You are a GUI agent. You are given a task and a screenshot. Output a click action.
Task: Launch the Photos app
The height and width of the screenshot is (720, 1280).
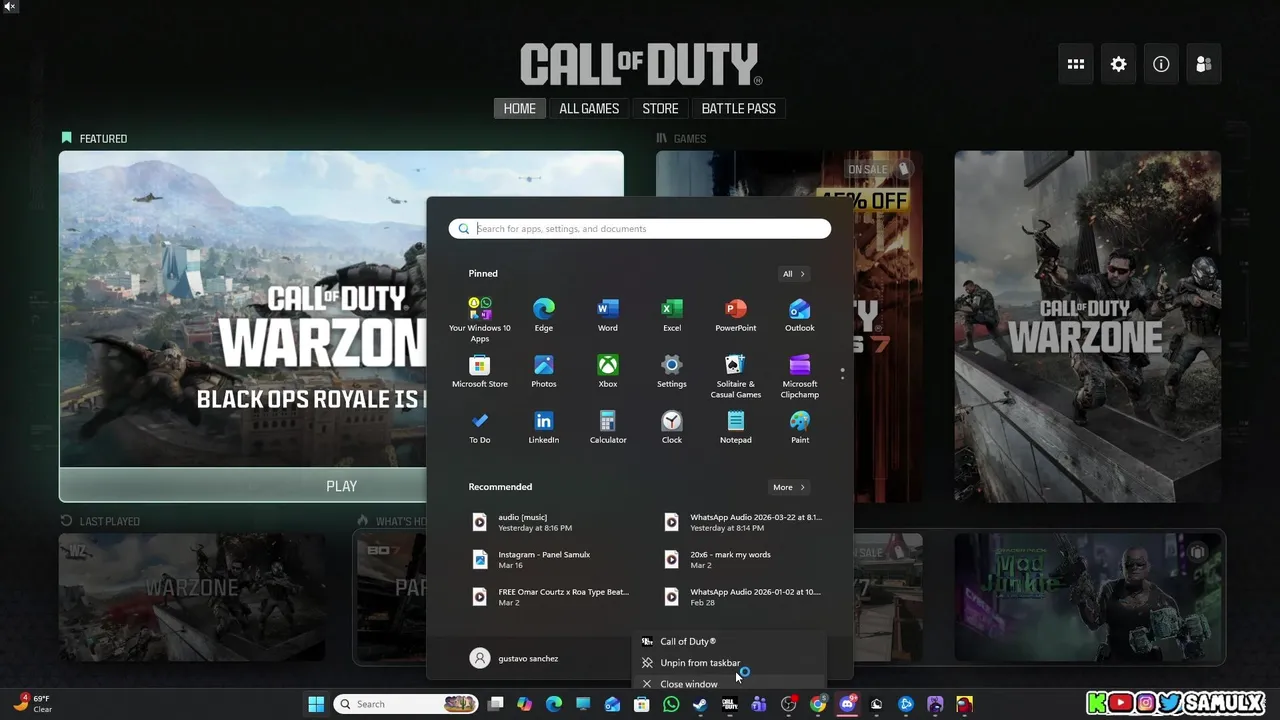(543, 370)
